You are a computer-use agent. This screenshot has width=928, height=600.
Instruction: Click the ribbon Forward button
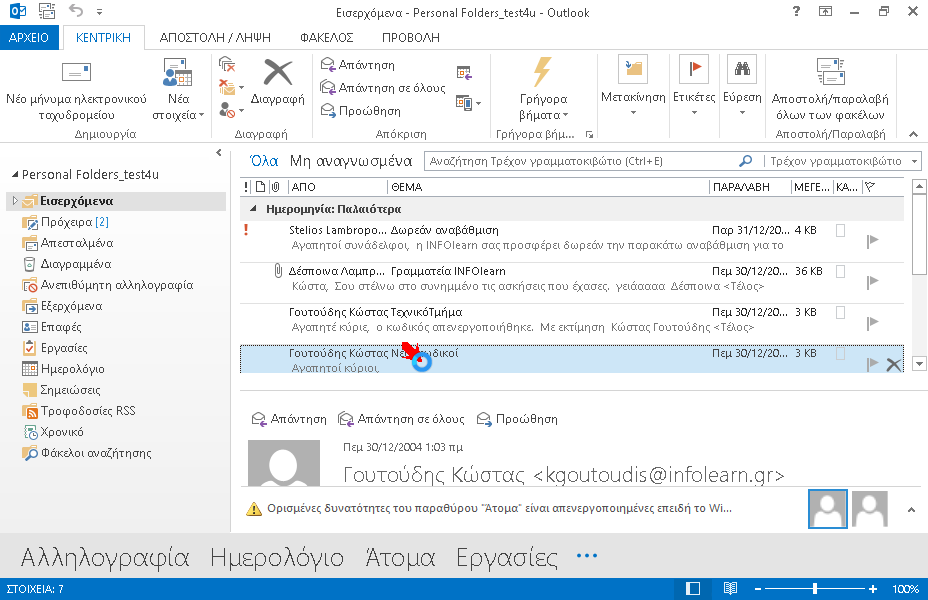(360, 111)
